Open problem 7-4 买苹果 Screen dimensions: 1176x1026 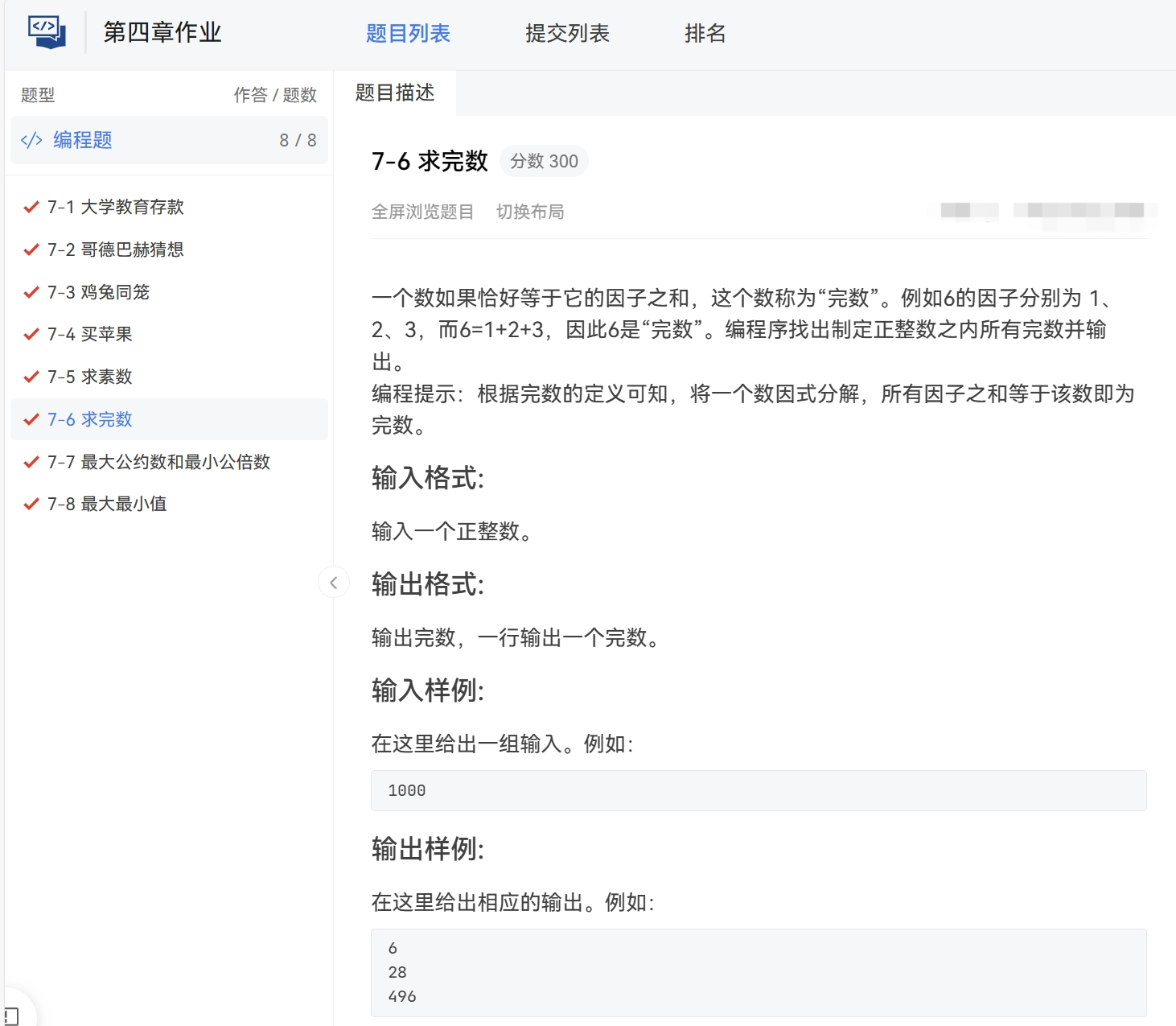coord(169,334)
